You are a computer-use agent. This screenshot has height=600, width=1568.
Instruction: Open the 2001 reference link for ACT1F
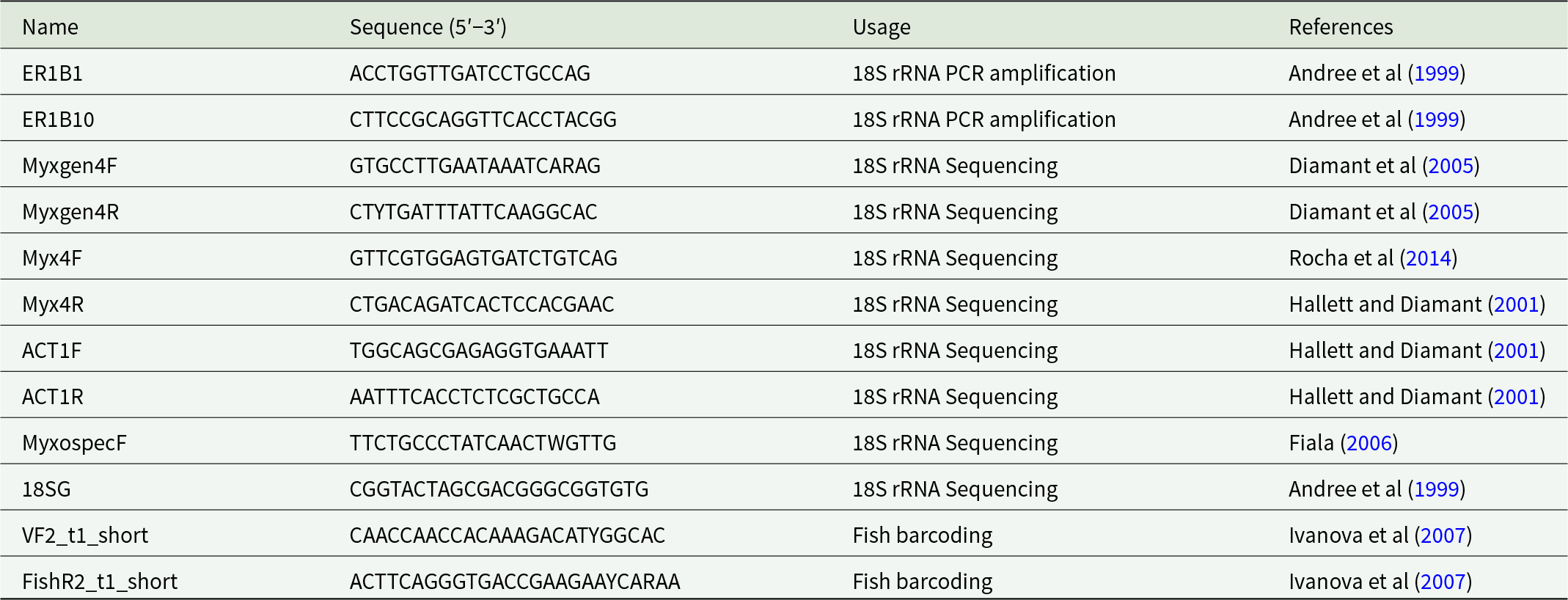[1516, 351]
